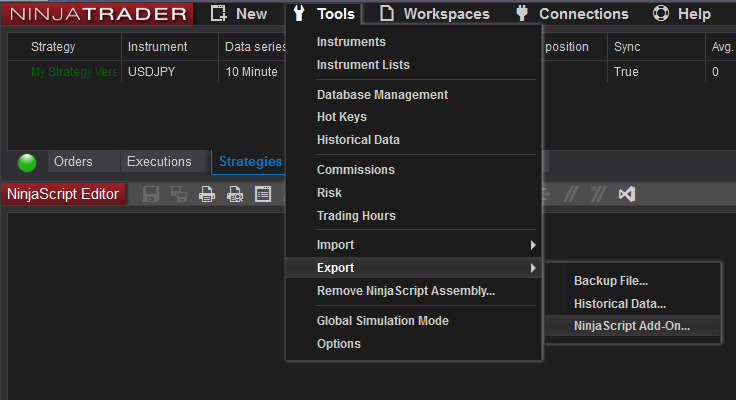This screenshot has height=400, width=736.
Task: Sort by the Data series column header
Action: 253,47
